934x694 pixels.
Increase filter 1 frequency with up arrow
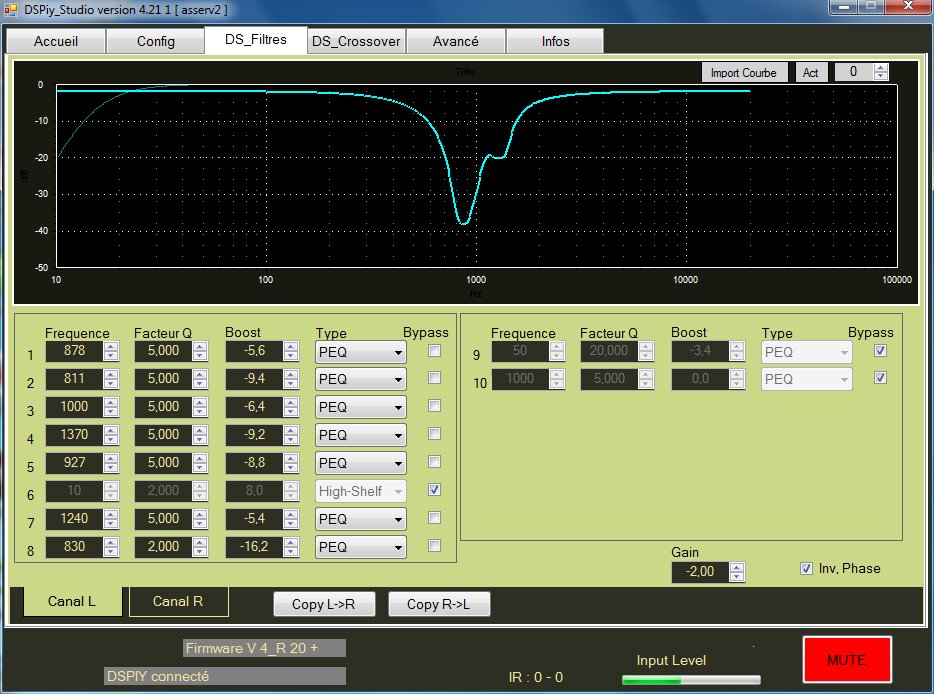coord(112,346)
